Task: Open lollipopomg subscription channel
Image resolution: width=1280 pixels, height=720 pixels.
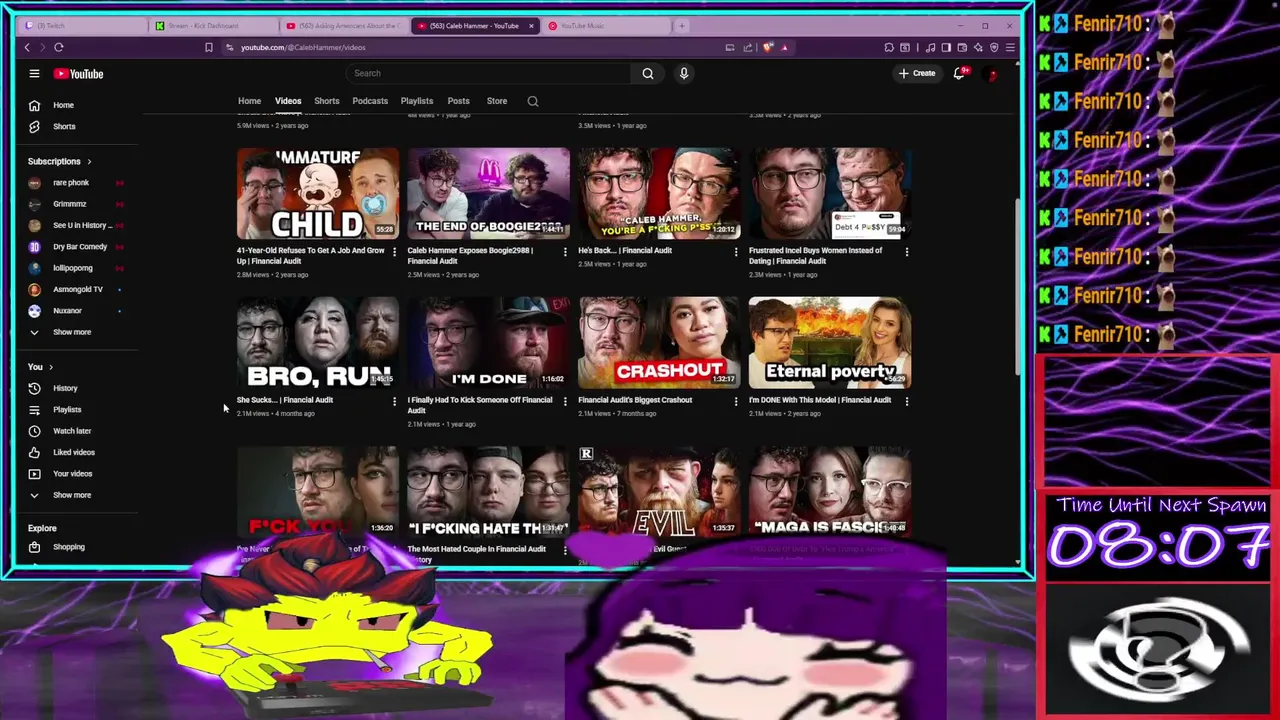Action: [72, 268]
